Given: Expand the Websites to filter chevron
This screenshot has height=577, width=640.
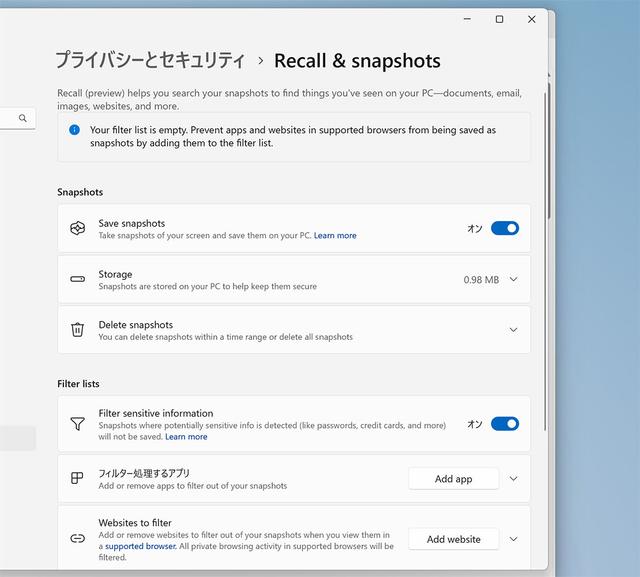Looking at the screenshot, I should click(x=513, y=539).
